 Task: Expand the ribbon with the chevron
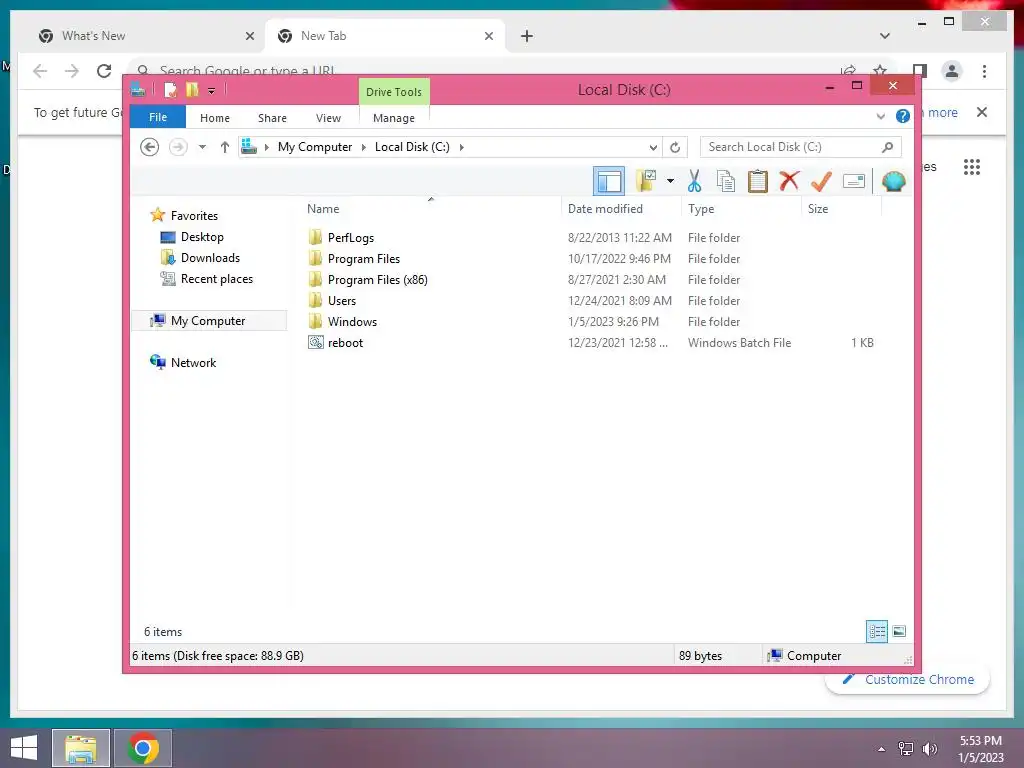click(880, 116)
